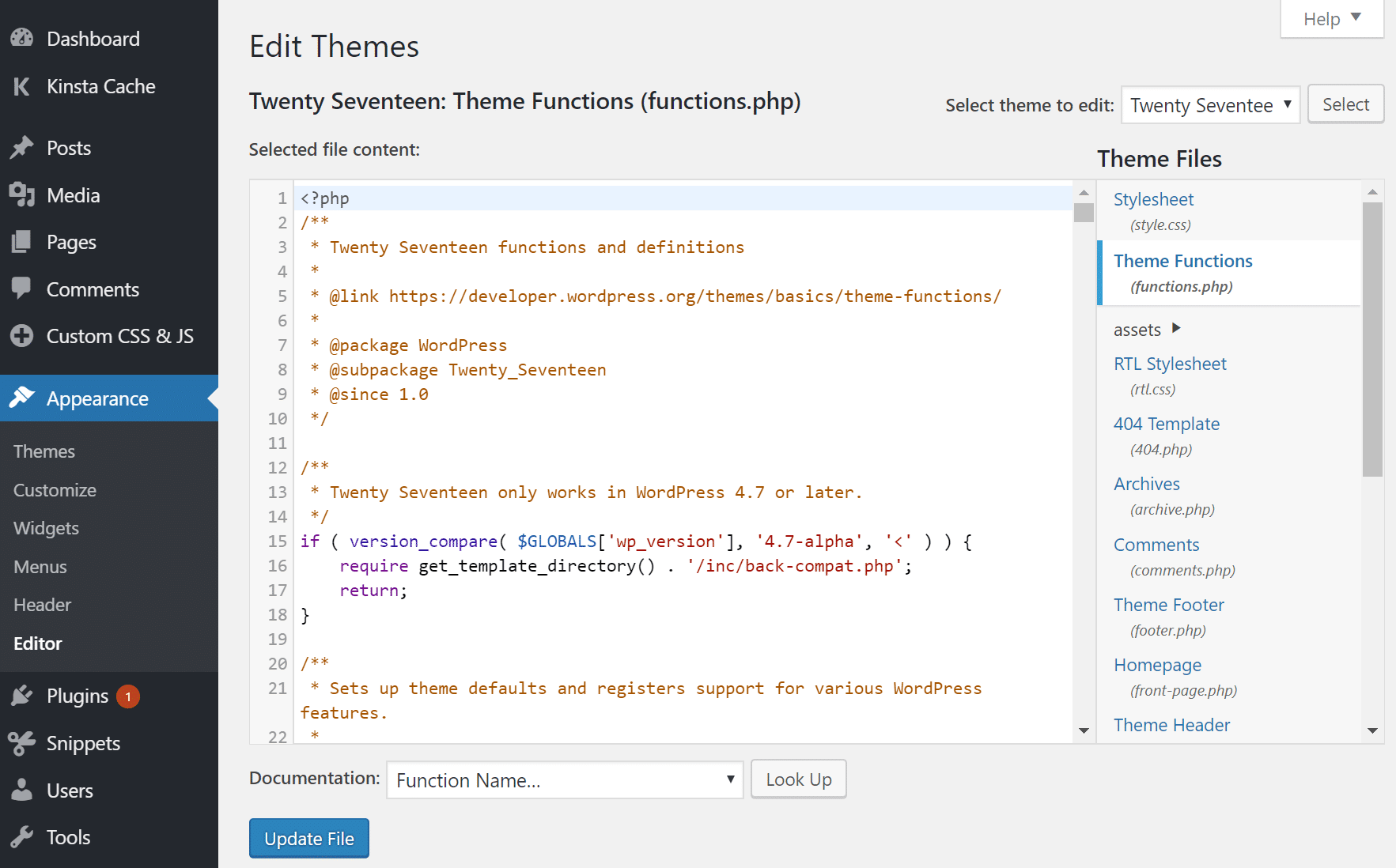Click the Update File button
This screenshot has width=1396, height=868.
click(308, 838)
